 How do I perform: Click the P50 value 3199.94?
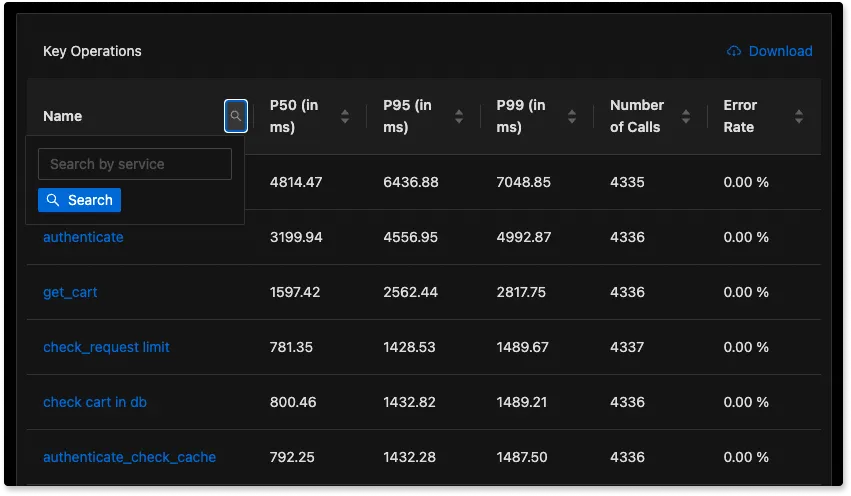[296, 237]
